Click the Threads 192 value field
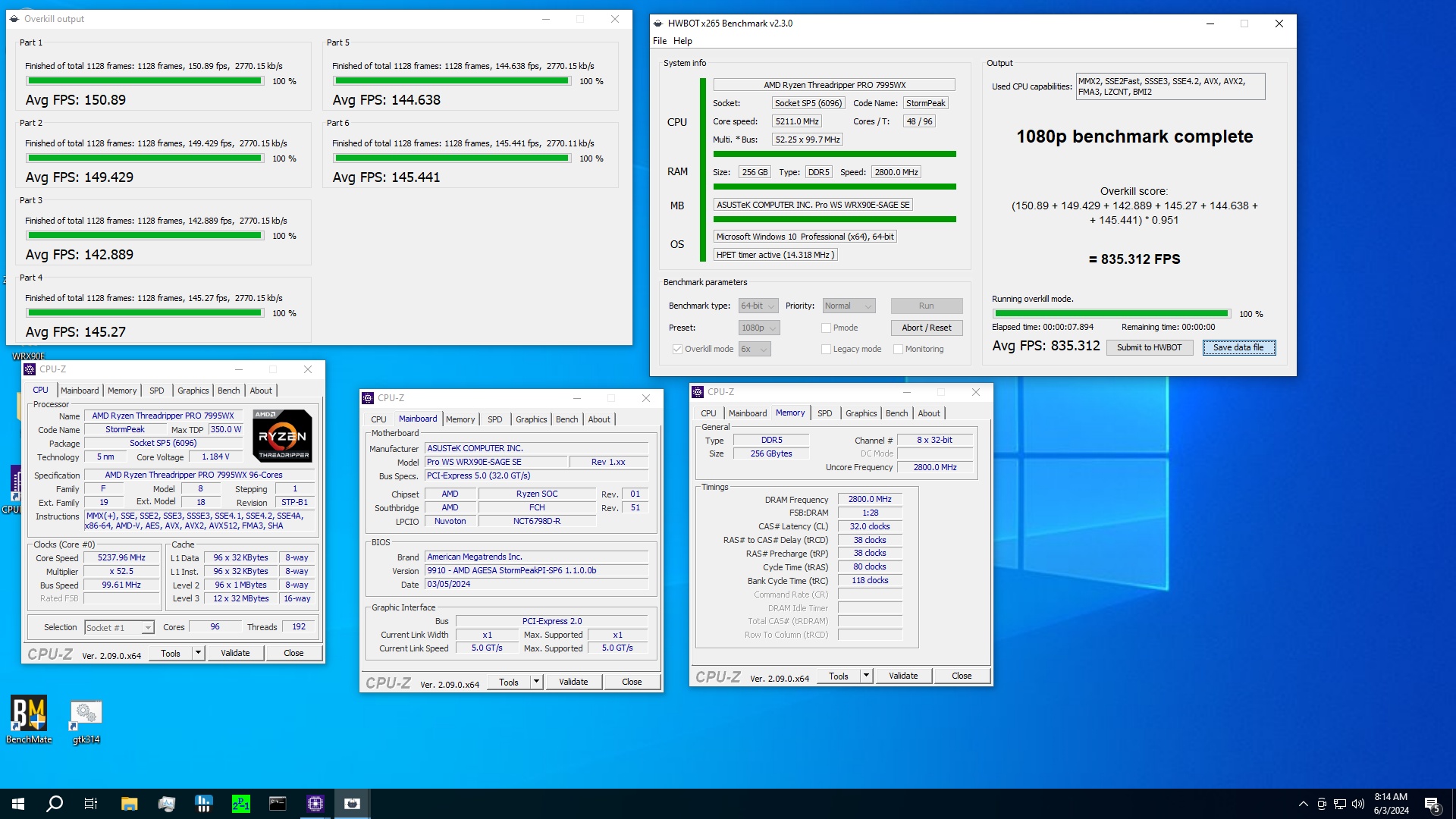 tap(299, 627)
